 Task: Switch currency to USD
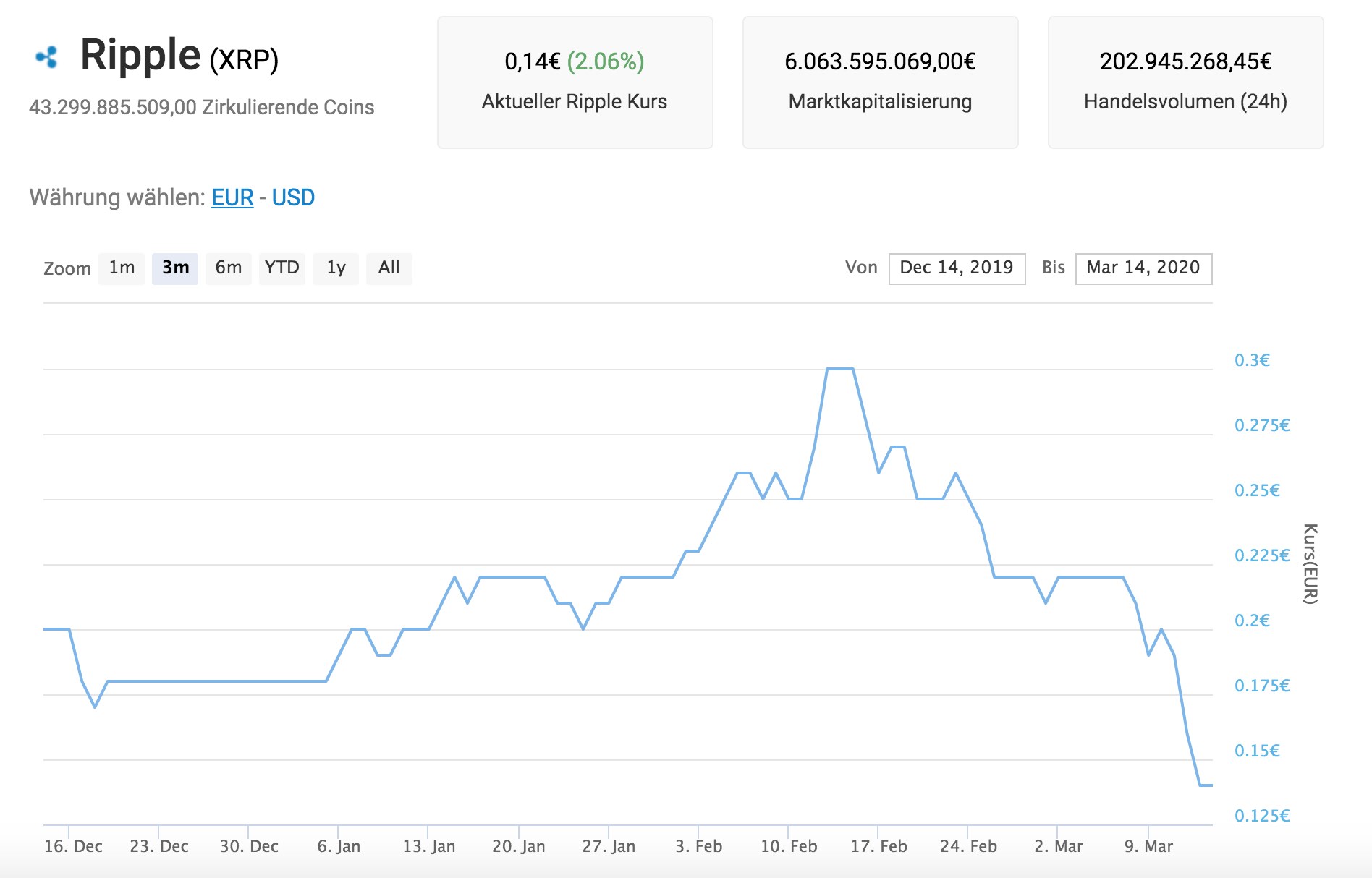point(293,197)
